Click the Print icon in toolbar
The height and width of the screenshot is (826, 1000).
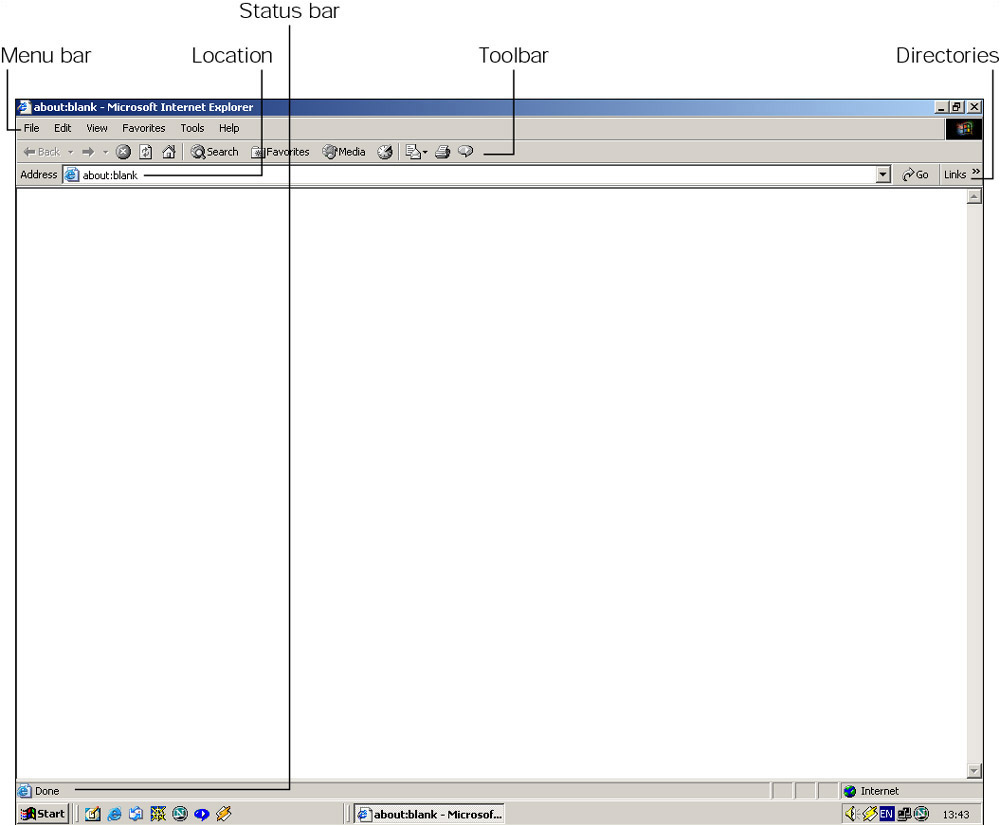442,152
